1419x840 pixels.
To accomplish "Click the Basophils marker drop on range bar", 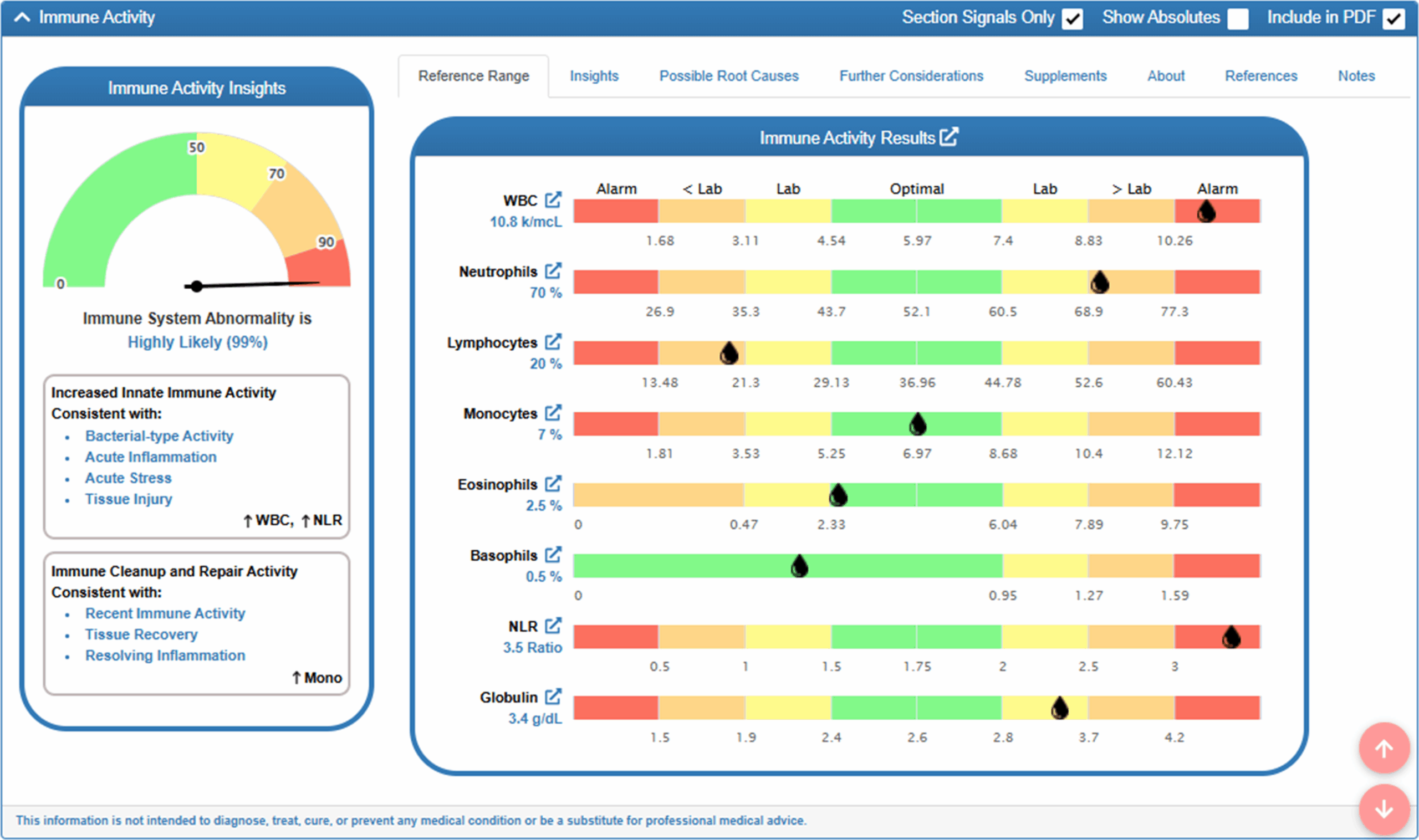I will click(x=799, y=566).
